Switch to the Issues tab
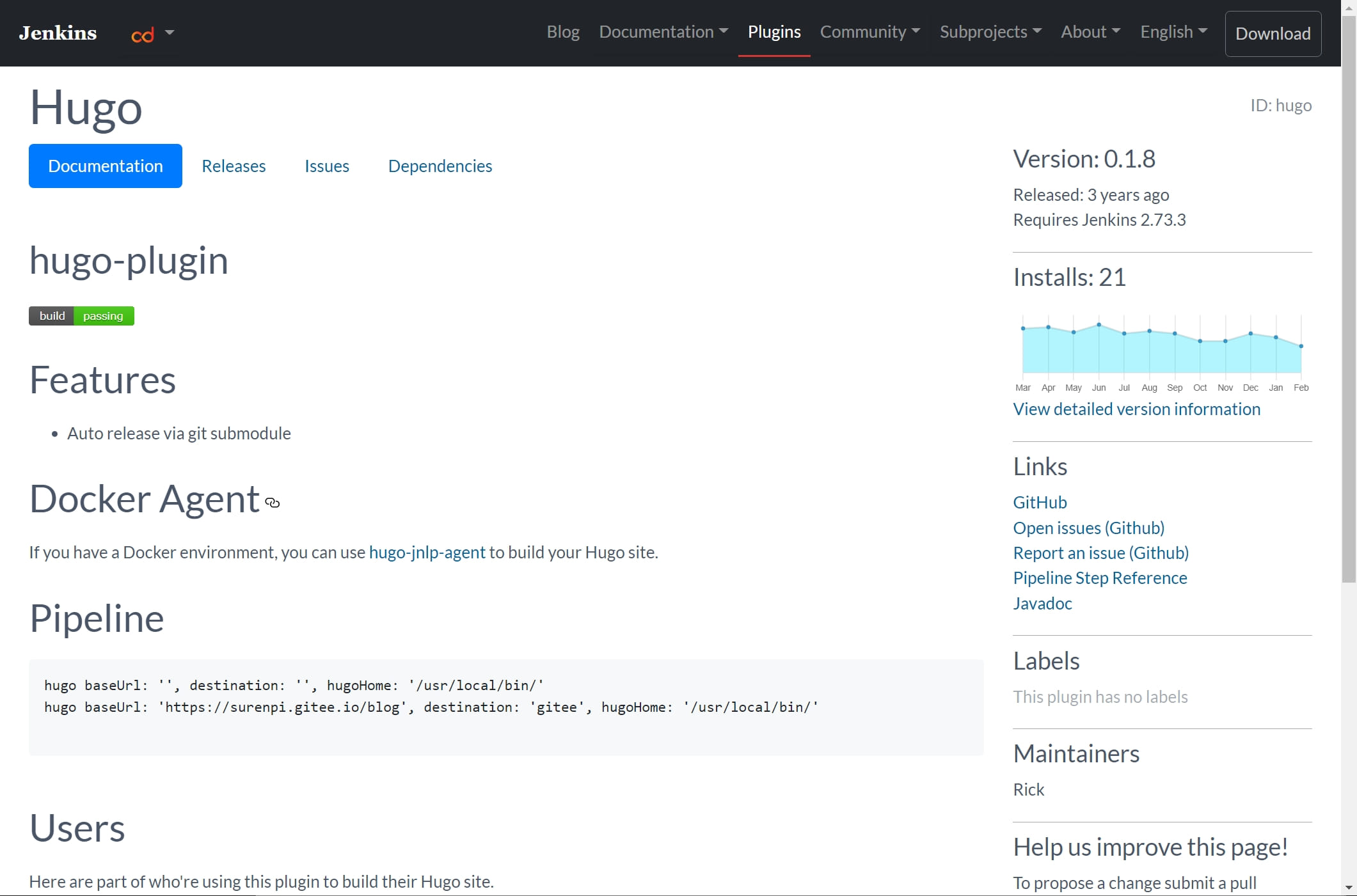Image resolution: width=1357 pixels, height=896 pixels. 327,166
